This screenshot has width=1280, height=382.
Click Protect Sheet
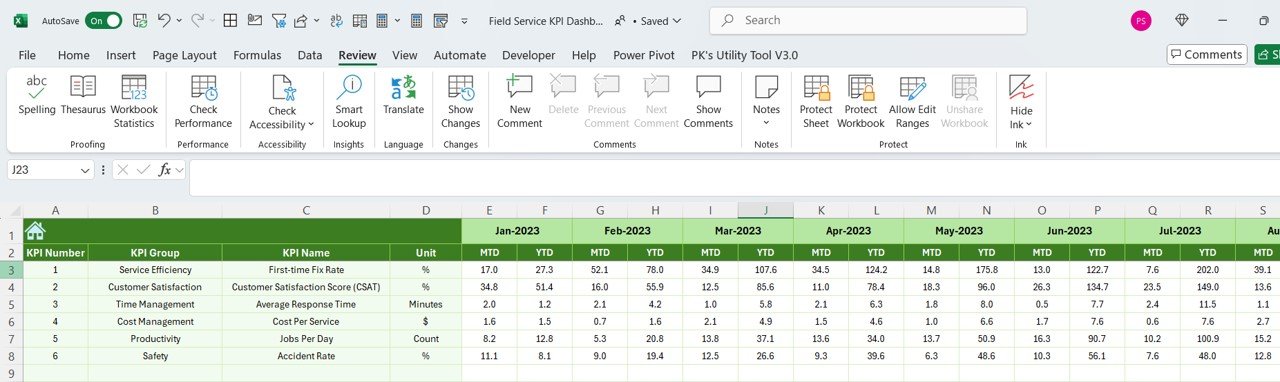pos(816,102)
